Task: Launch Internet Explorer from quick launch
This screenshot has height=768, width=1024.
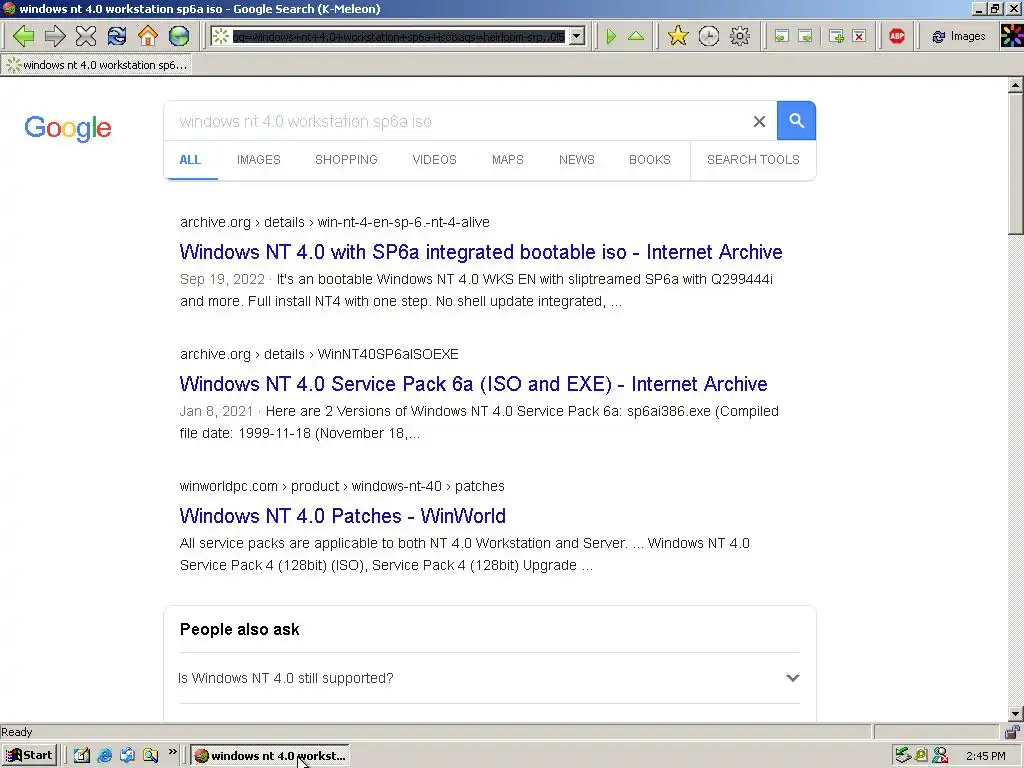Action: [104, 756]
